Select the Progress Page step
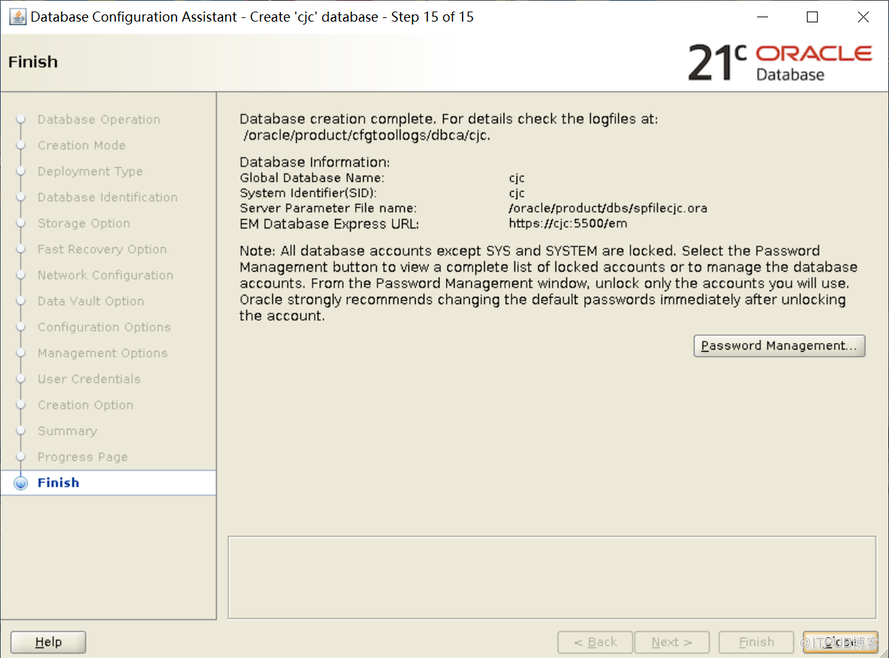The height and width of the screenshot is (658, 889). click(x=82, y=457)
